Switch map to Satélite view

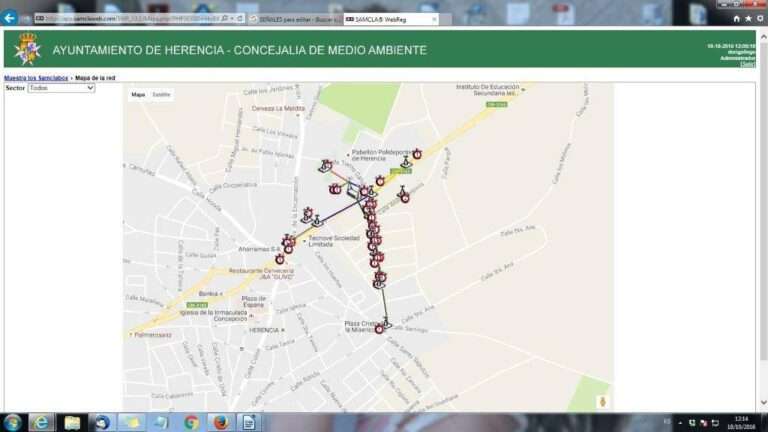pyautogui.click(x=161, y=95)
